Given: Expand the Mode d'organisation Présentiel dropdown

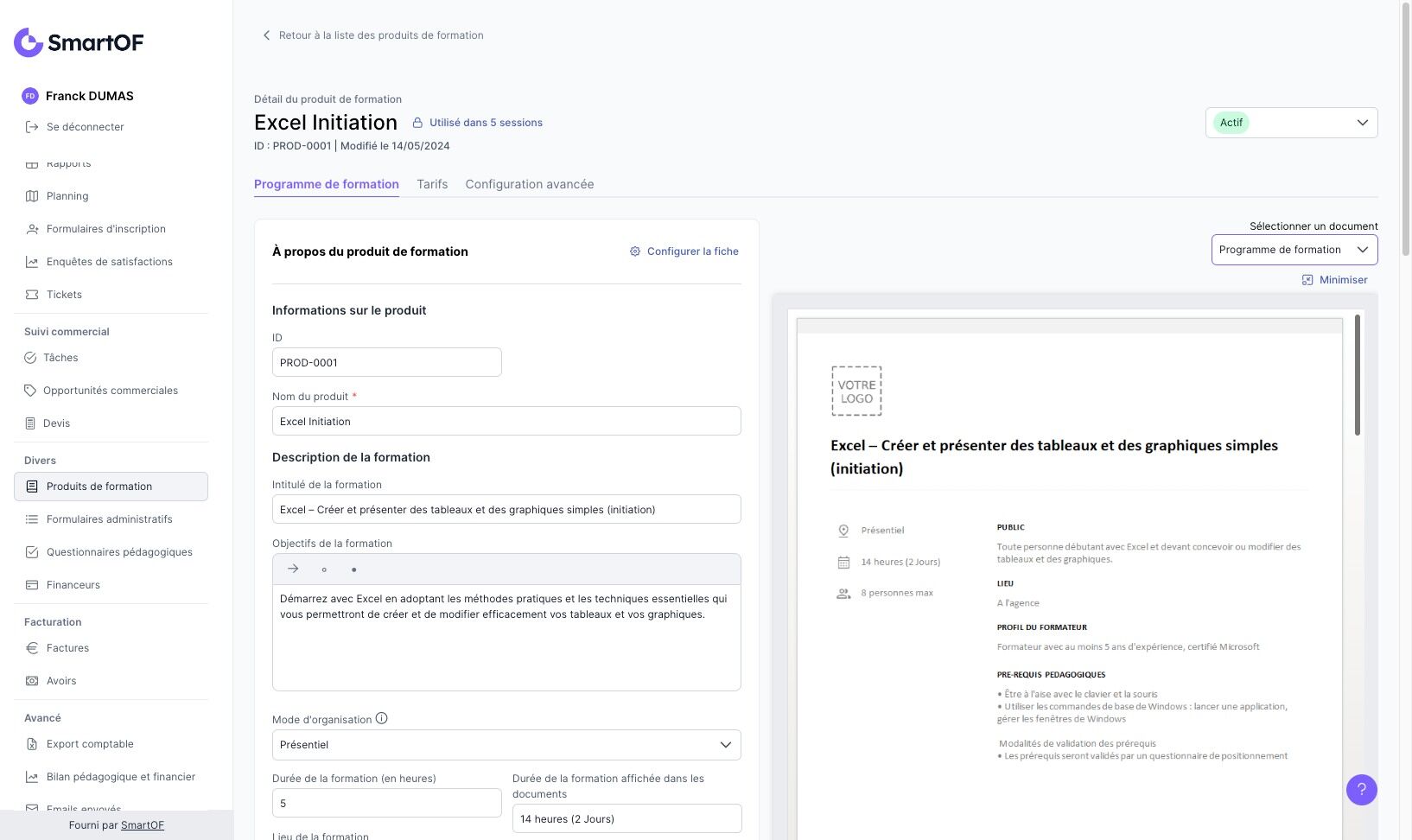Looking at the screenshot, I should click(x=506, y=745).
